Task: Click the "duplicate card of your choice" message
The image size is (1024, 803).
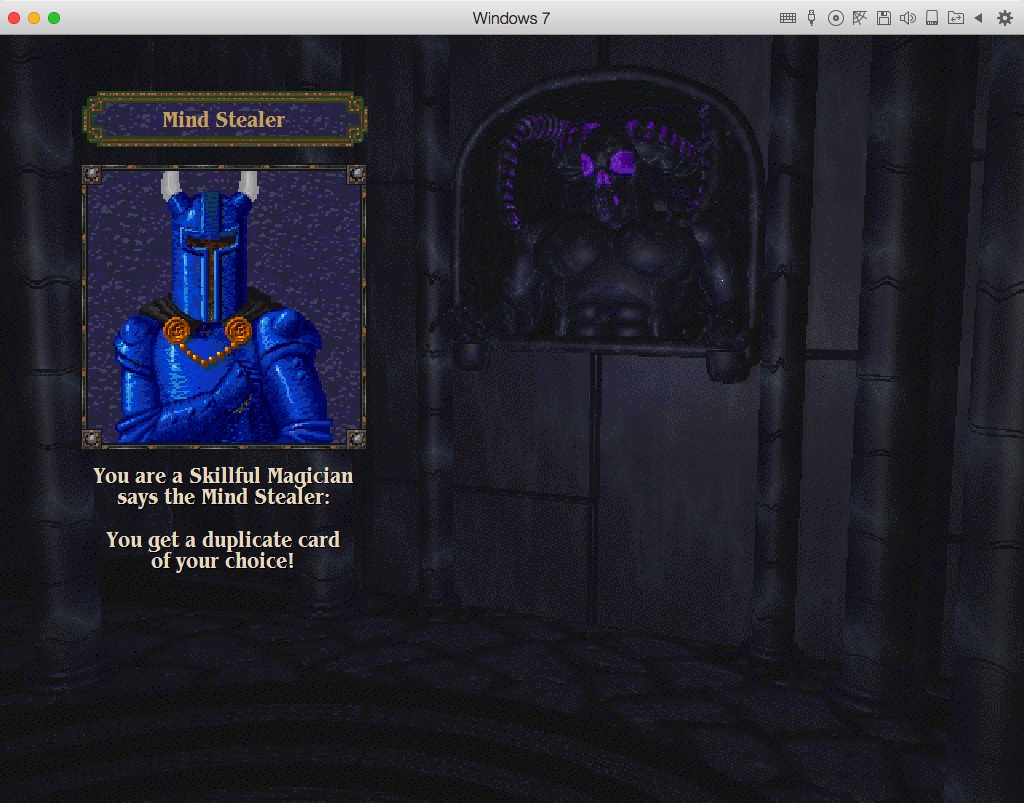Action: coord(223,550)
